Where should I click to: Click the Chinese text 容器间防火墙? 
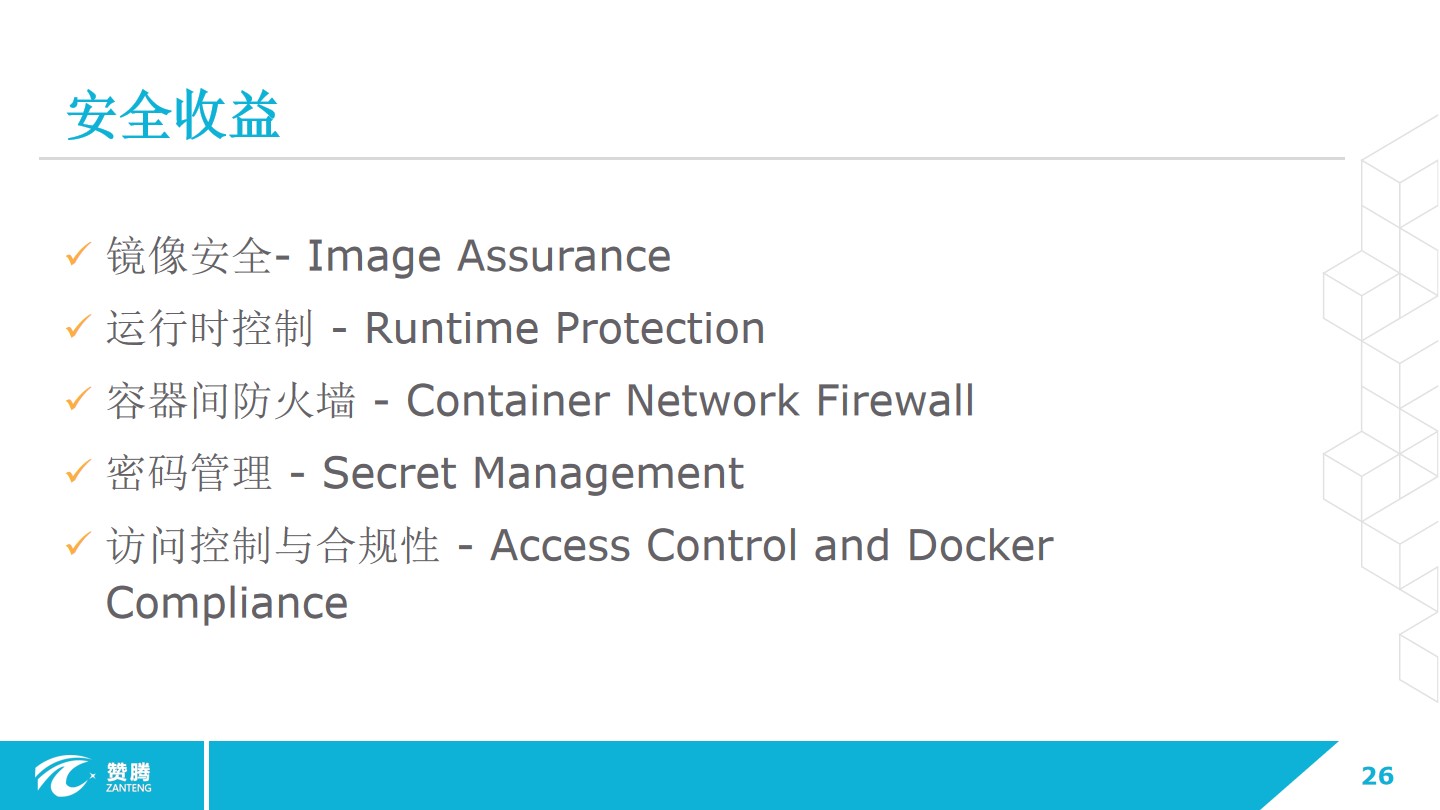pyautogui.click(x=231, y=401)
